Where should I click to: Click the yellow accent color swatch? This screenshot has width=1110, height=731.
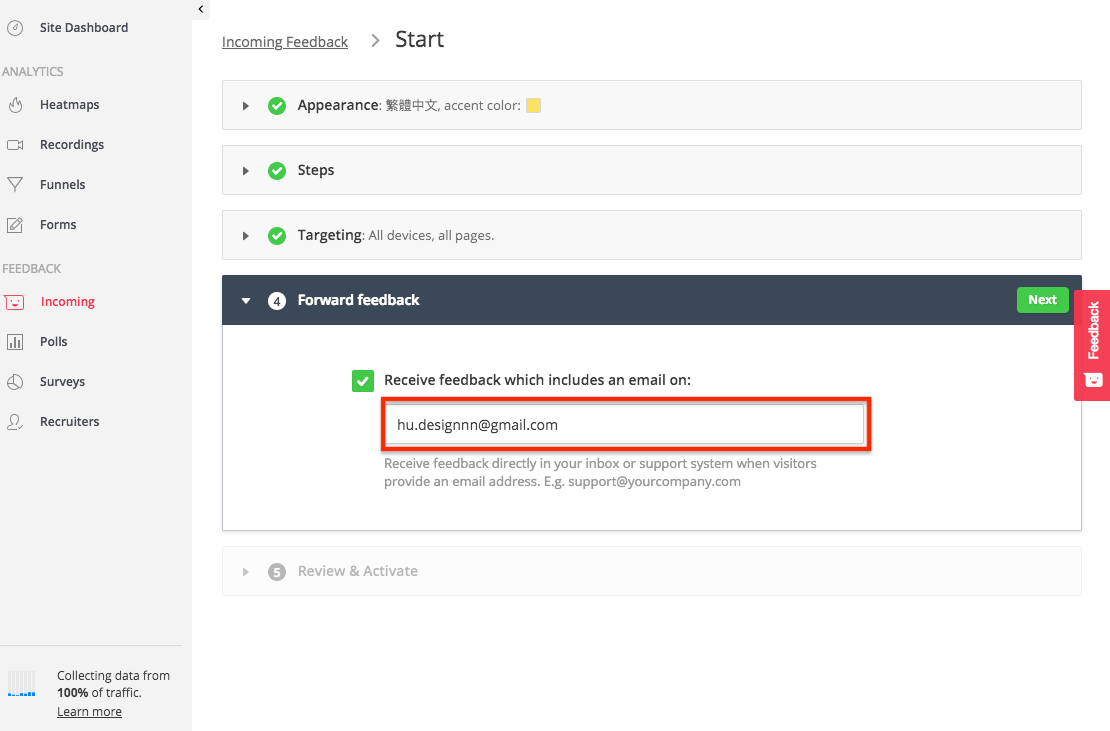(x=534, y=105)
